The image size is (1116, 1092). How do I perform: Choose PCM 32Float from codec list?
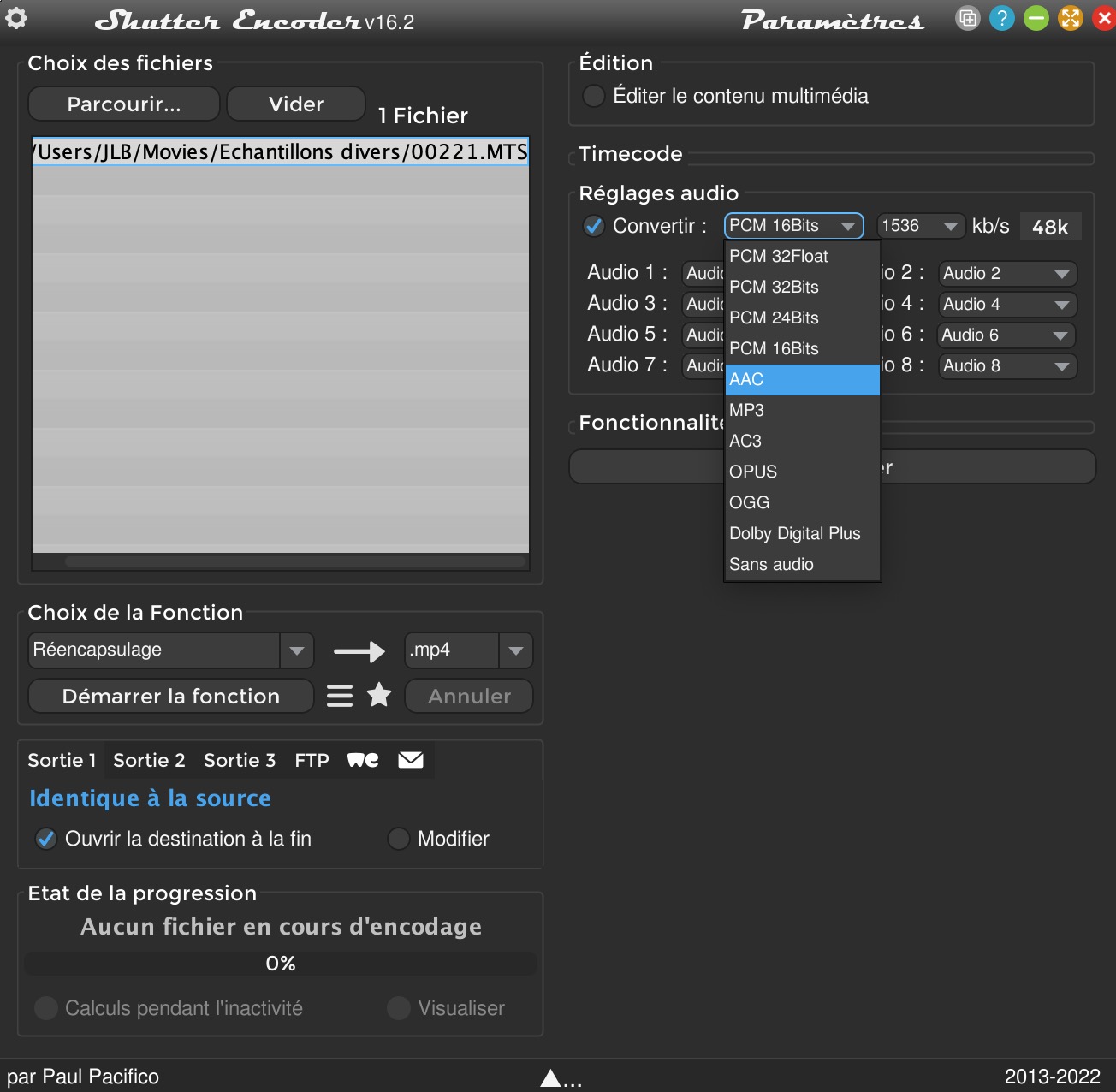tap(803, 257)
